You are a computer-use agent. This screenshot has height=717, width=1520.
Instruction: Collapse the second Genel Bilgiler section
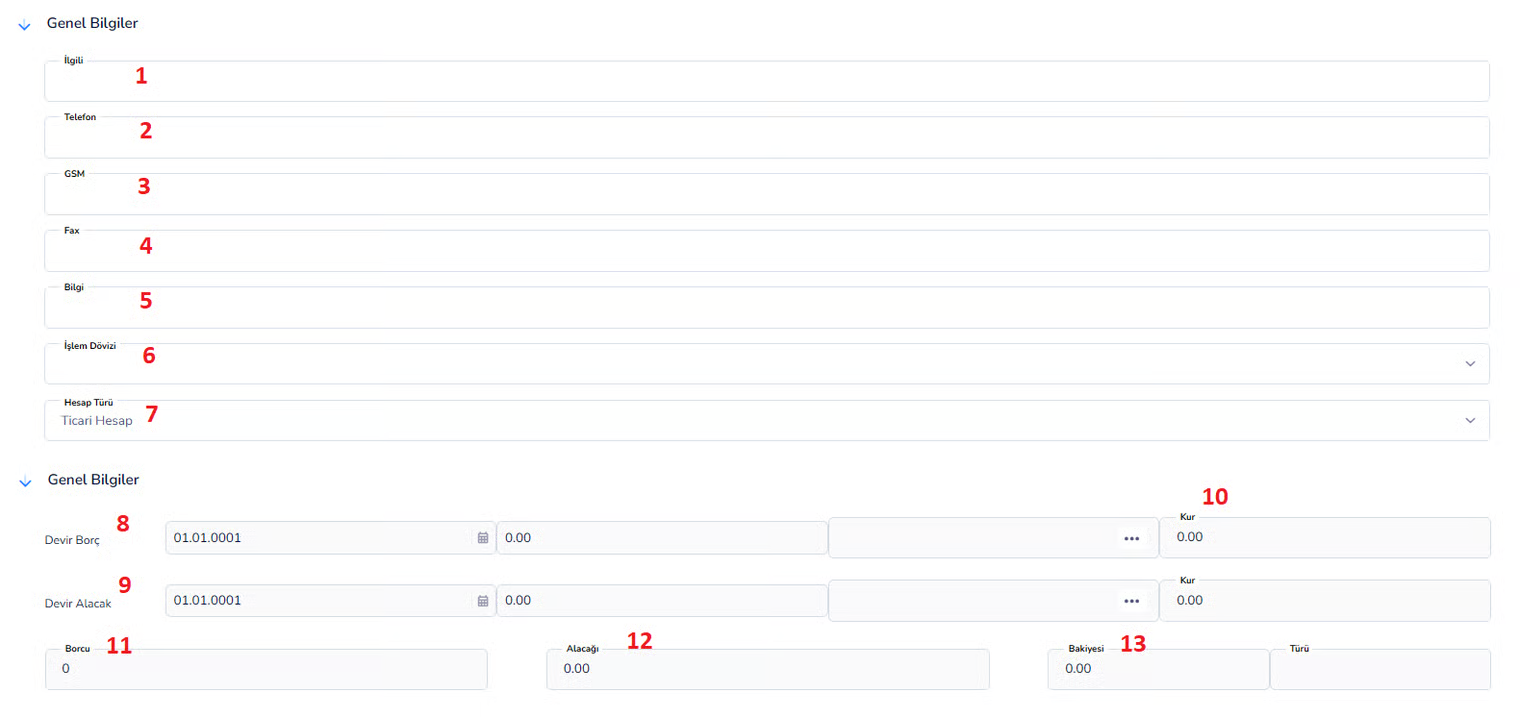(x=25, y=481)
